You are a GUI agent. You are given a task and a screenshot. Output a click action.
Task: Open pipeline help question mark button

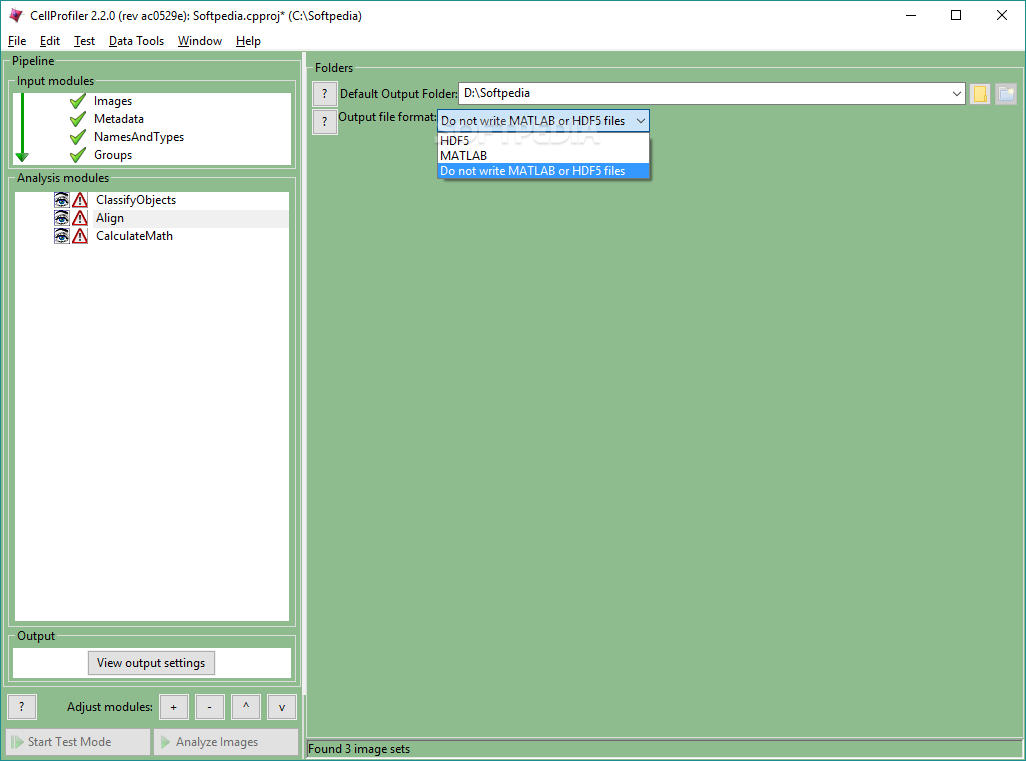pos(22,707)
